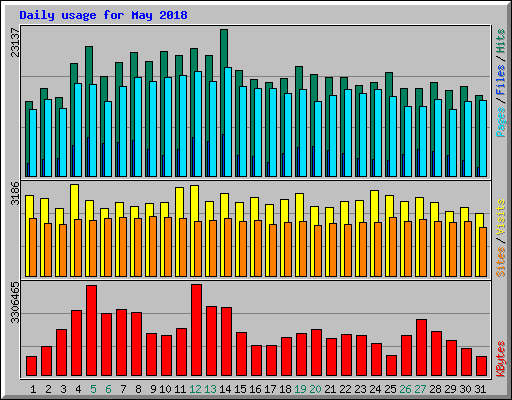Select green weekend day label 12
This screenshot has width=512, height=400.
pyautogui.click(x=195, y=389)
